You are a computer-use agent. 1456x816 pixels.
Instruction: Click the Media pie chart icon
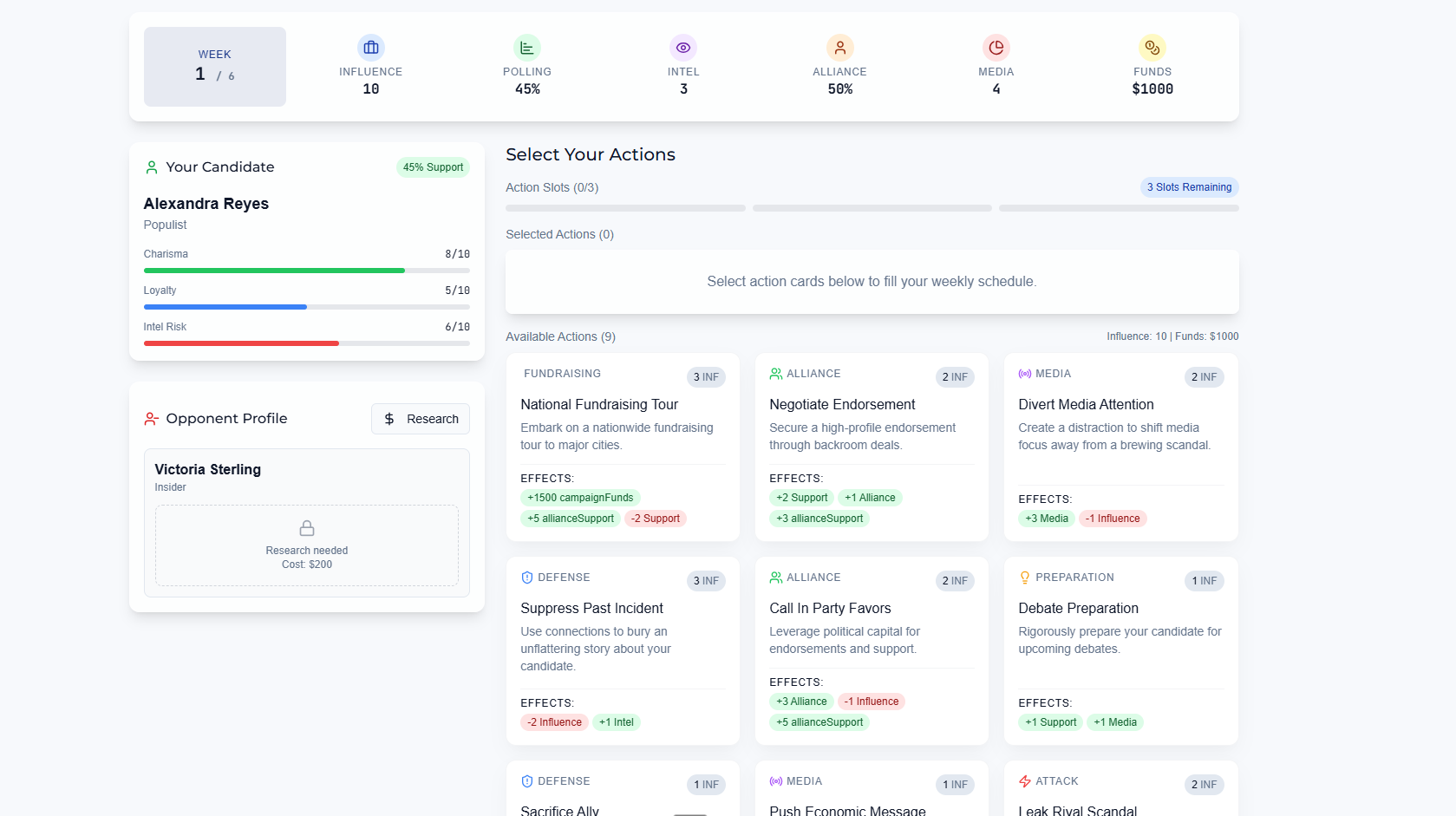coord(996,48)
